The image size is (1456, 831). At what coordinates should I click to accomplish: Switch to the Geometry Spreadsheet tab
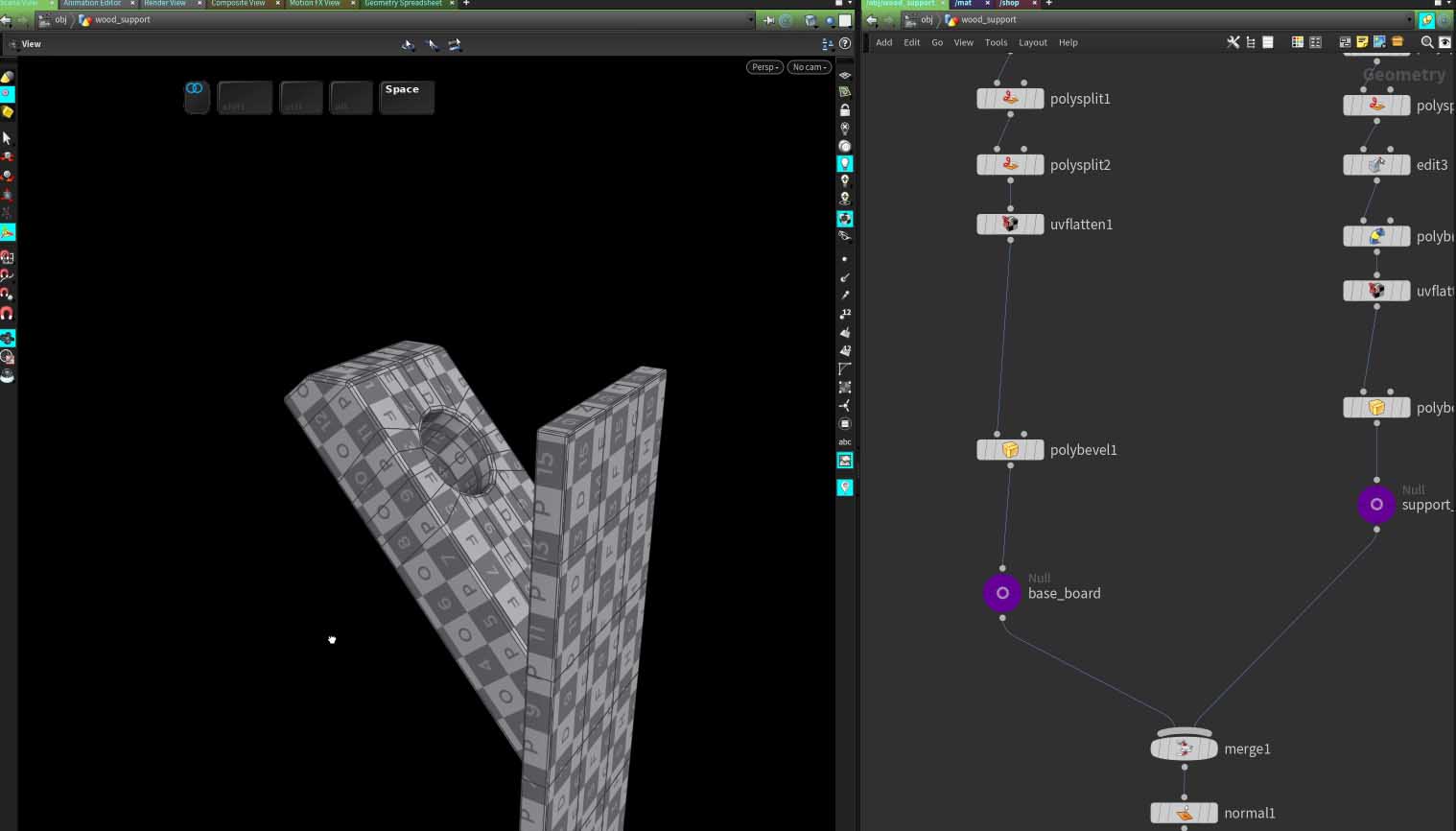tap(403, 4)
